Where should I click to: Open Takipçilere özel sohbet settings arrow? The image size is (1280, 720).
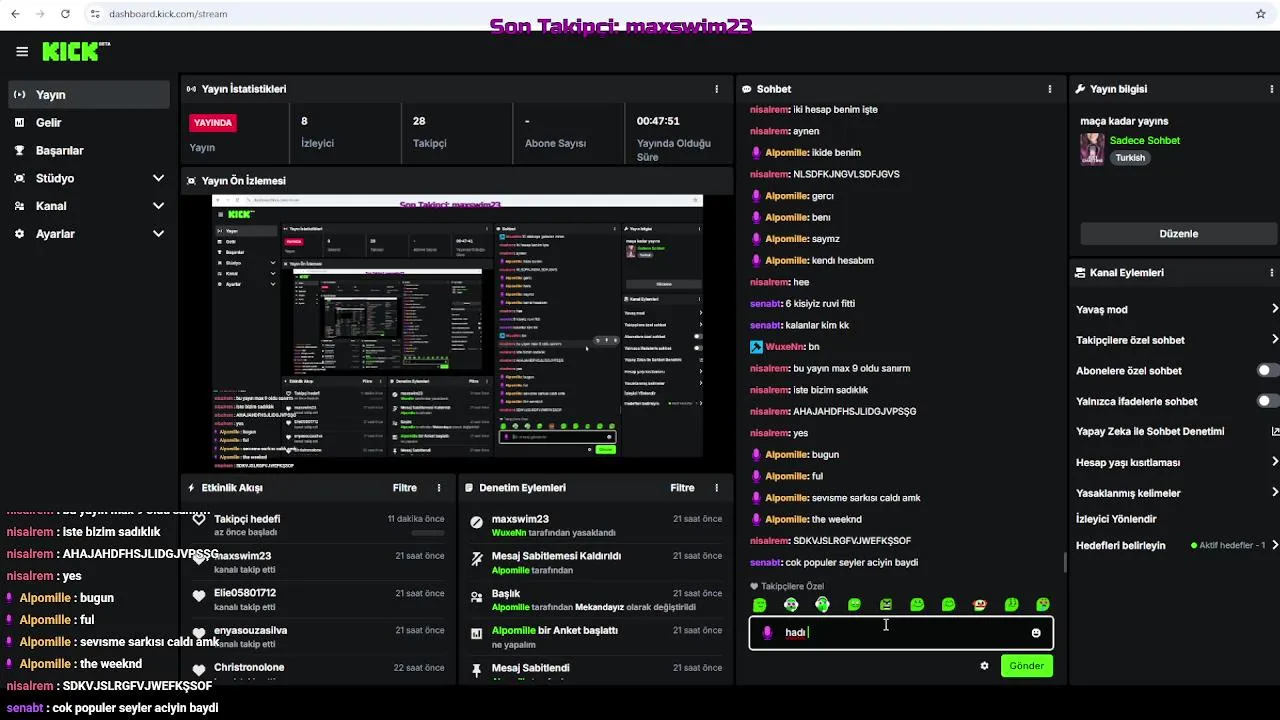tap(1275, 340)
